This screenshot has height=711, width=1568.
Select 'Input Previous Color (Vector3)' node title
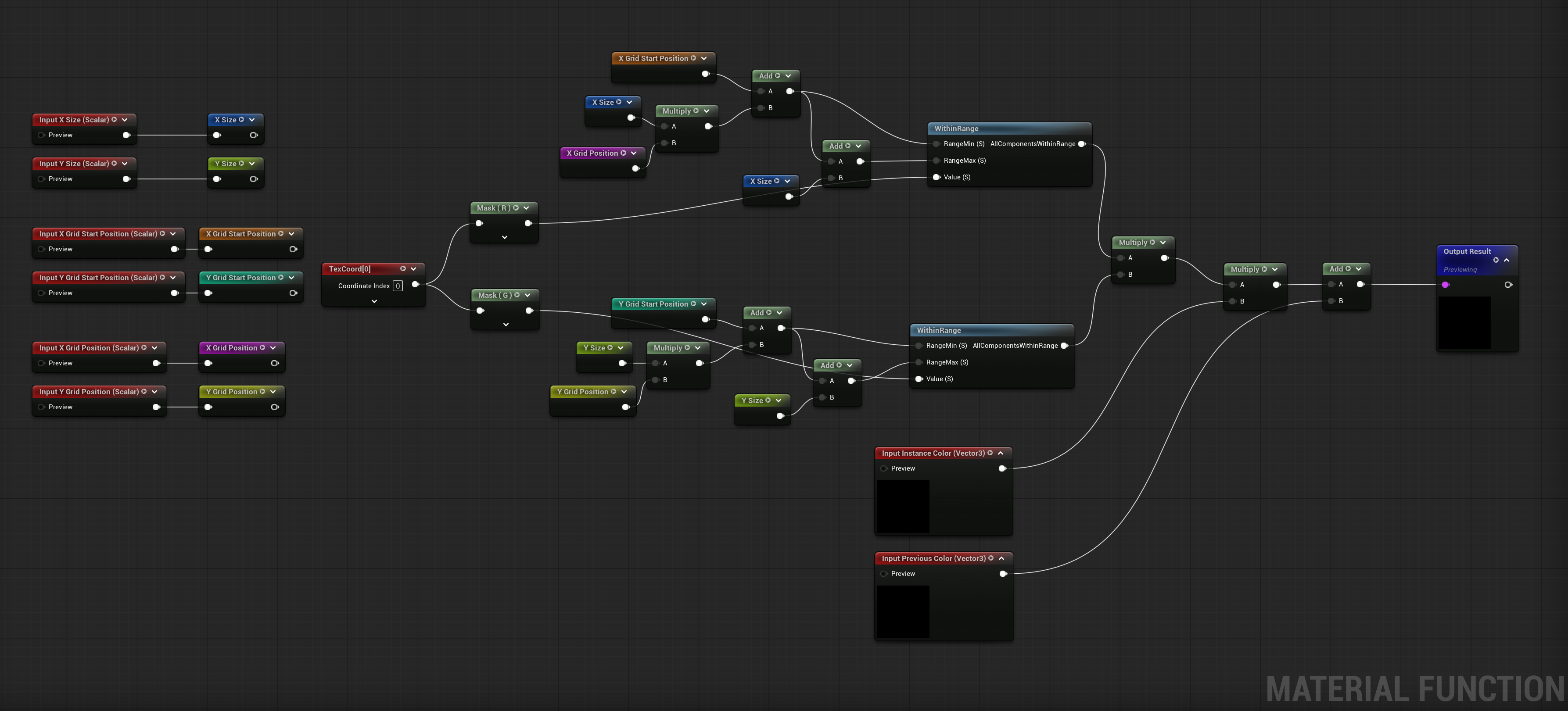tap(934, 558)
